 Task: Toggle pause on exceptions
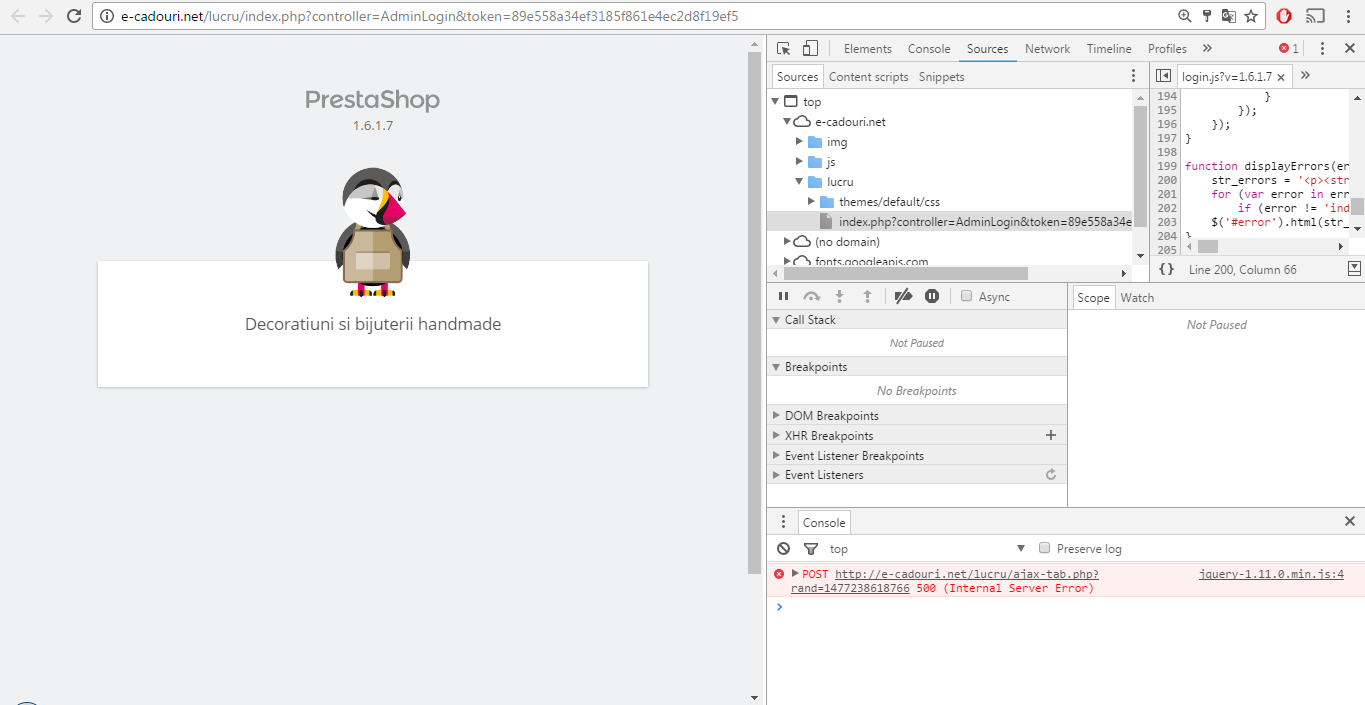point(931,296)
